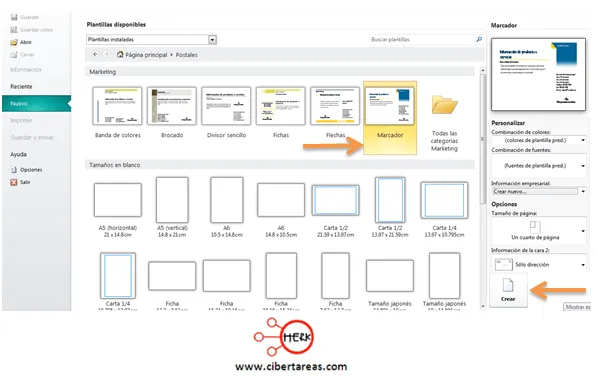The image size is (598, 376).
Task: Open the Abrir folder icon
Action: tap(14, 42)
